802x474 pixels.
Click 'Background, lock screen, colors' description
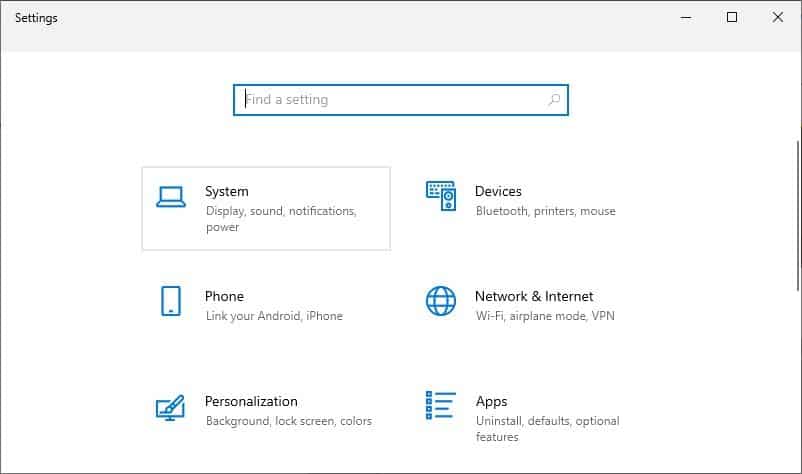pyautogui.click(x=288, y=421)
